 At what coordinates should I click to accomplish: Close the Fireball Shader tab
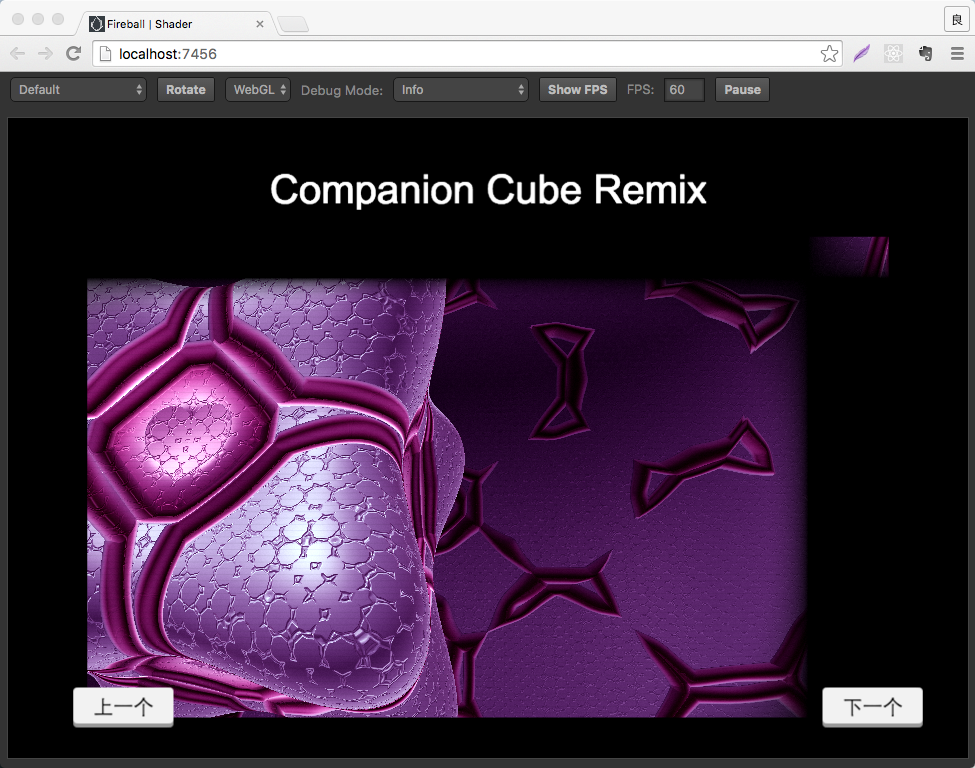[260, 24]
